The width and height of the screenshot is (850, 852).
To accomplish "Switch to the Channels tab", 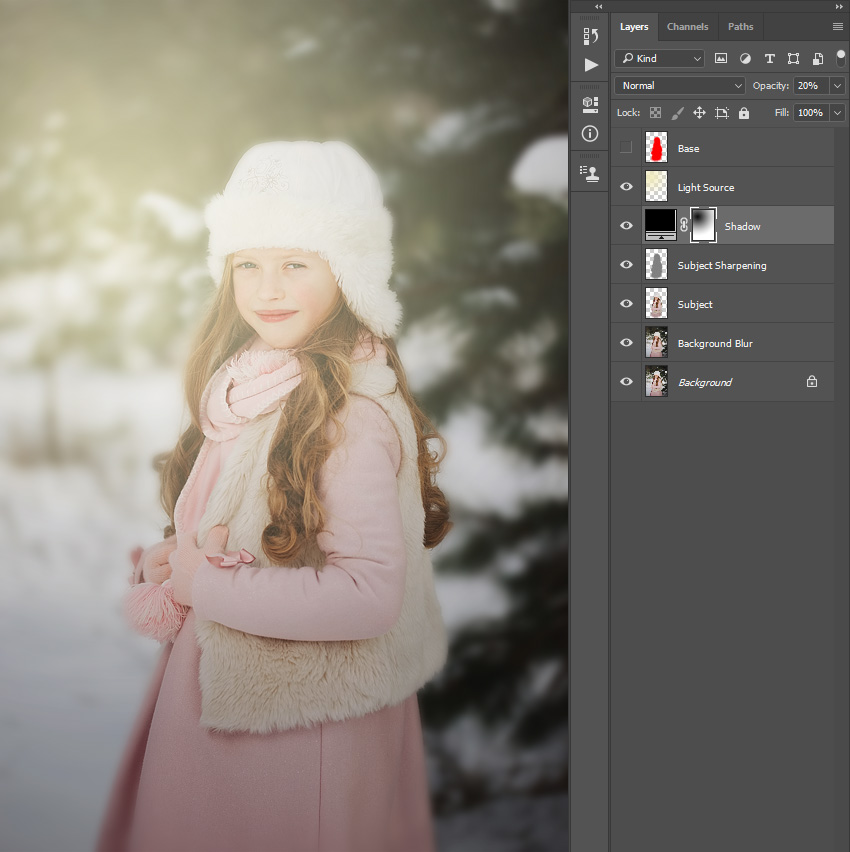I will pos(688,27).
